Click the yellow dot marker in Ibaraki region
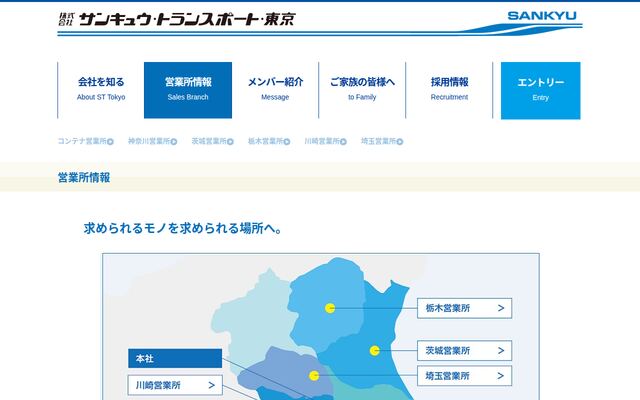640x400 pixels. pyautogui.click(x=375, y=351)
